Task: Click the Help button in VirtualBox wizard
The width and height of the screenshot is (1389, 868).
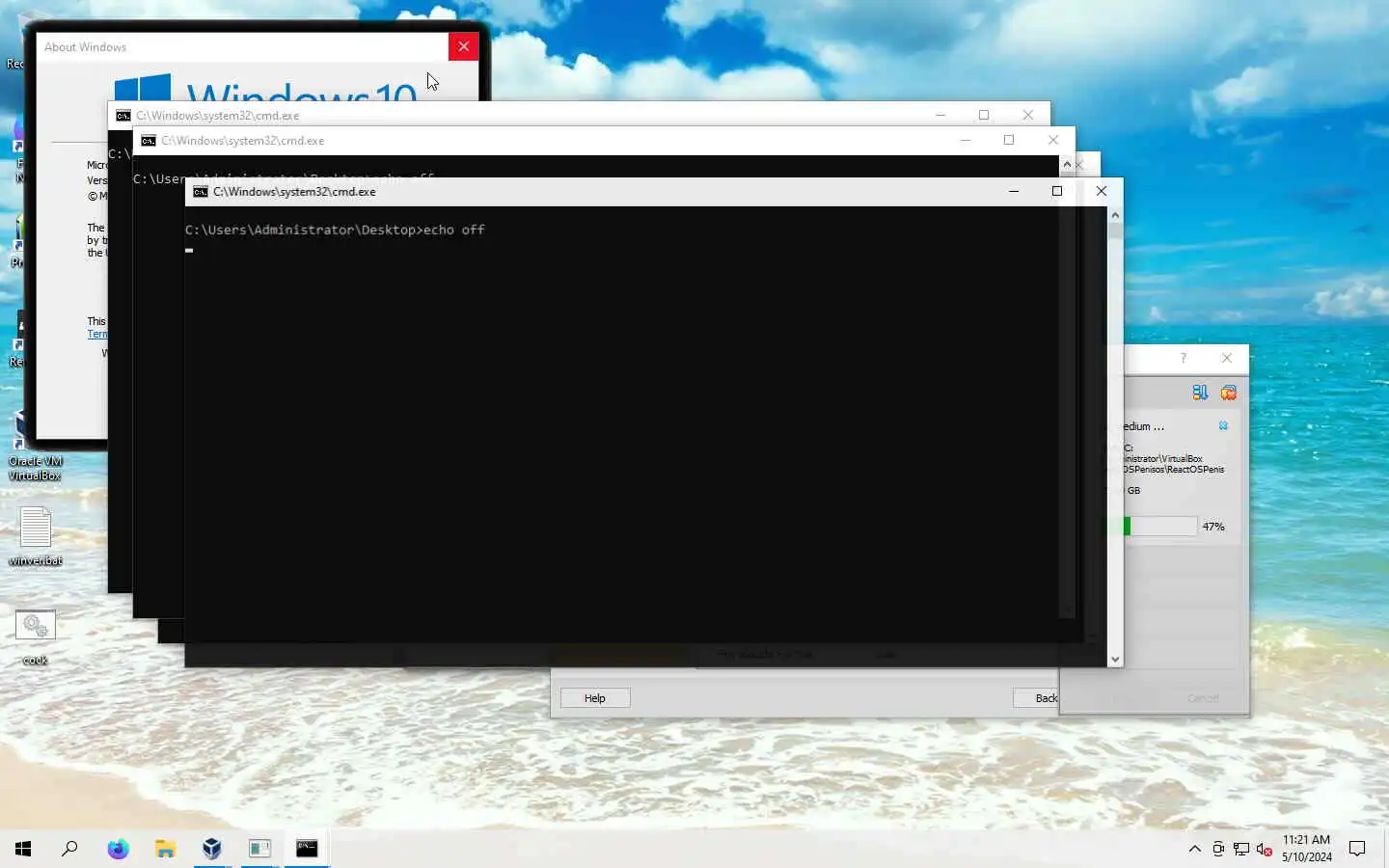Action: tap(595, 698)
